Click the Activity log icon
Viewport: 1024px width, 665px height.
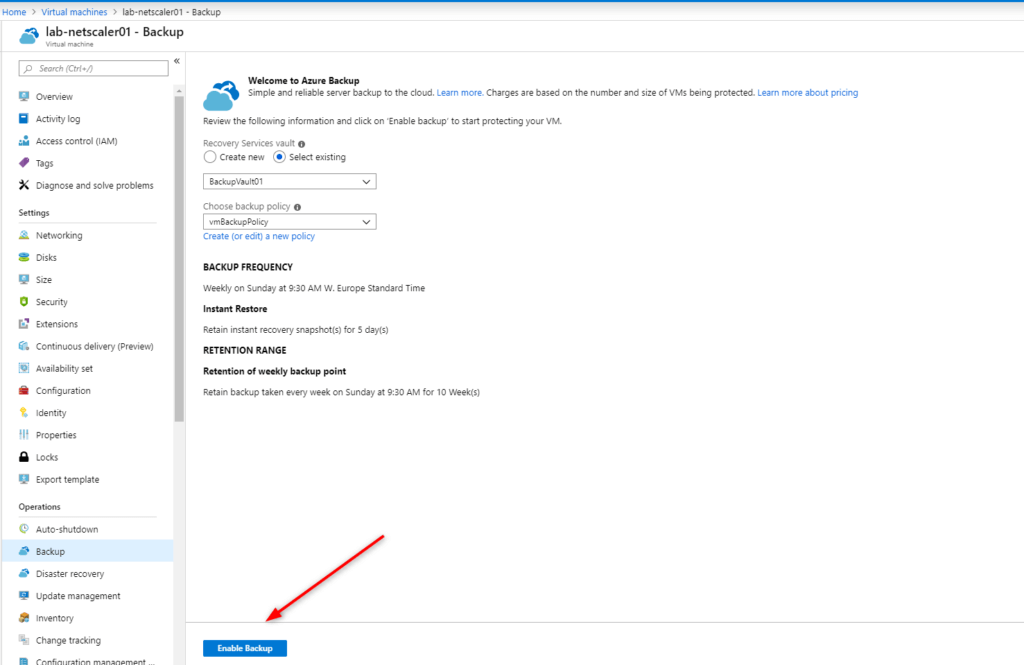tap(24, 118)
